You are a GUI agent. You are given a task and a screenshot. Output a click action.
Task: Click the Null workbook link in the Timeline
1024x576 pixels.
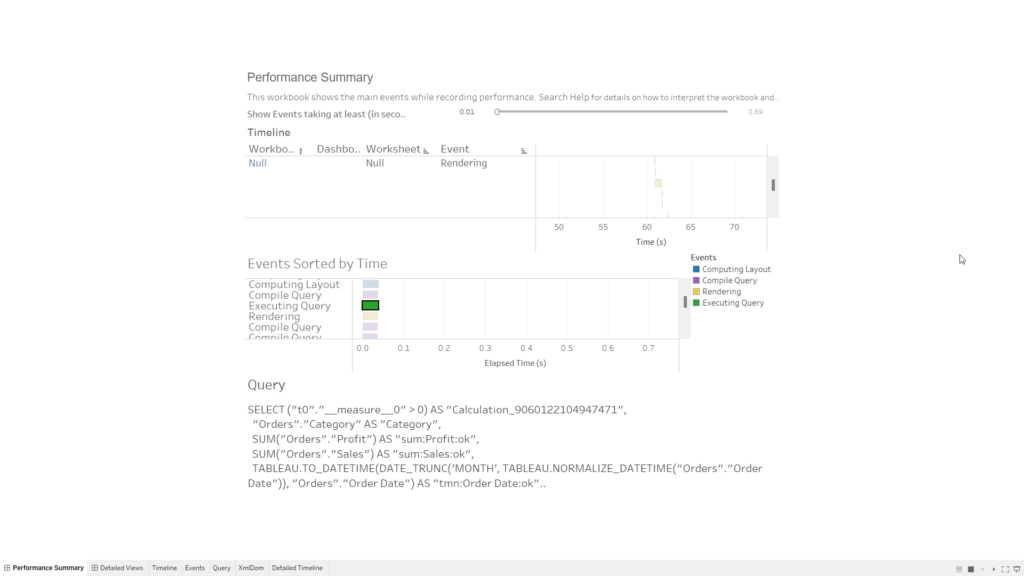click(257, 163)
